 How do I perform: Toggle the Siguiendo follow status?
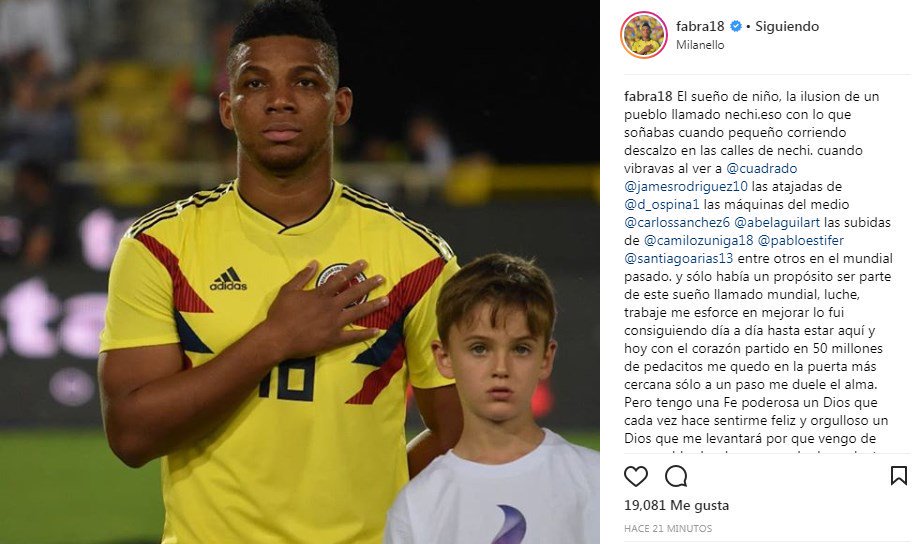[x=787, y=26]
